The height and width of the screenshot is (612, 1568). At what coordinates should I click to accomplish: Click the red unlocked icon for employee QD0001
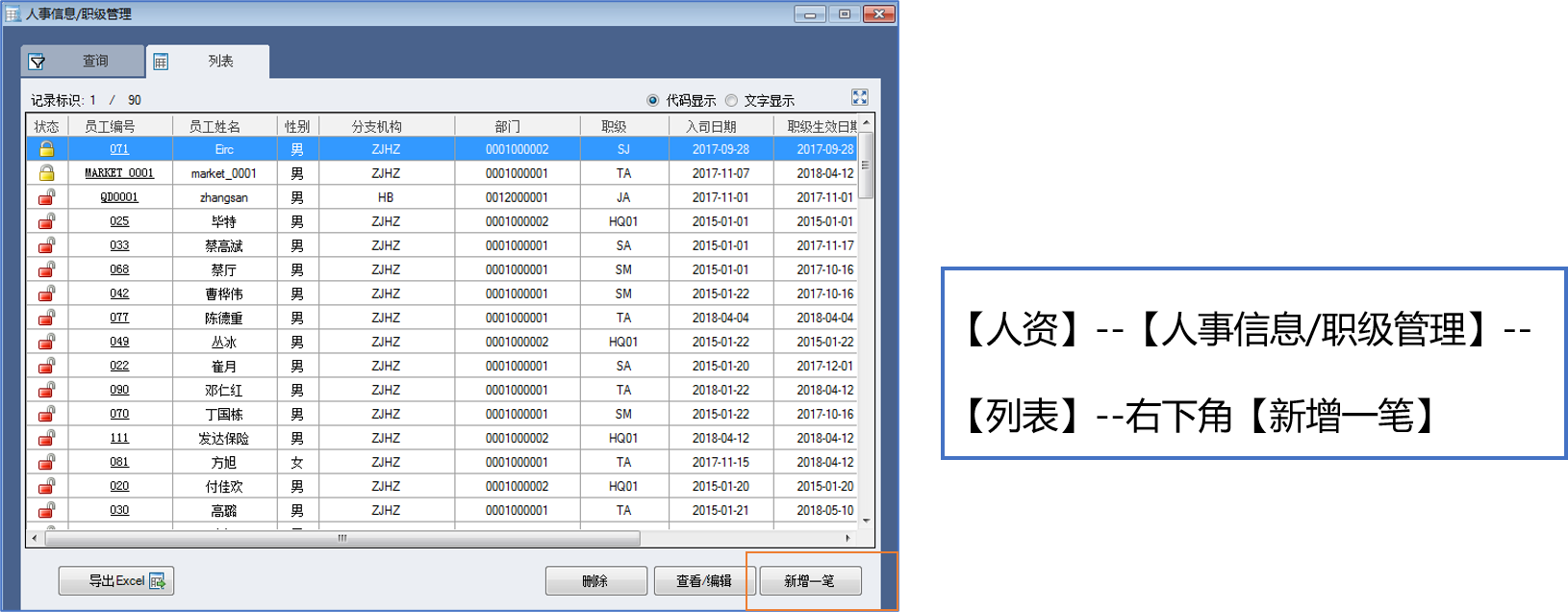click(46, 197)
